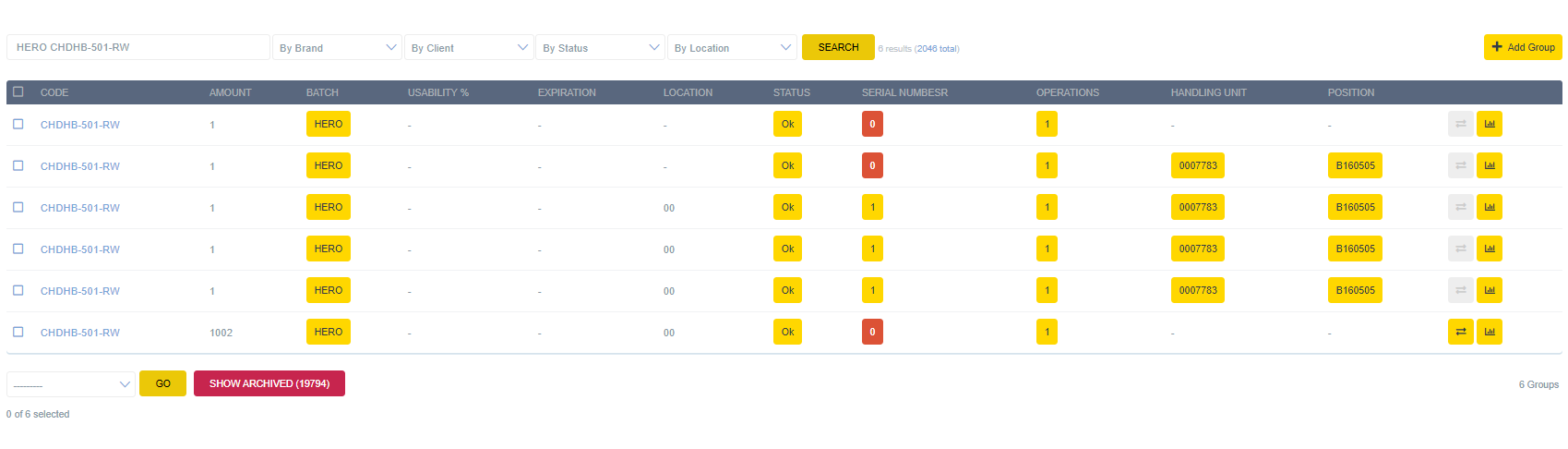Viewport: 1568px width, 449px height.
Task: Sort by the AMOUNT column header
Action: point(230,92)
